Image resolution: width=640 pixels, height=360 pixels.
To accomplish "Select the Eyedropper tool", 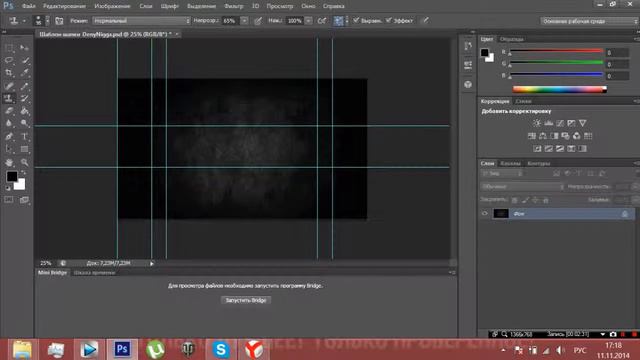I will 24,73.
